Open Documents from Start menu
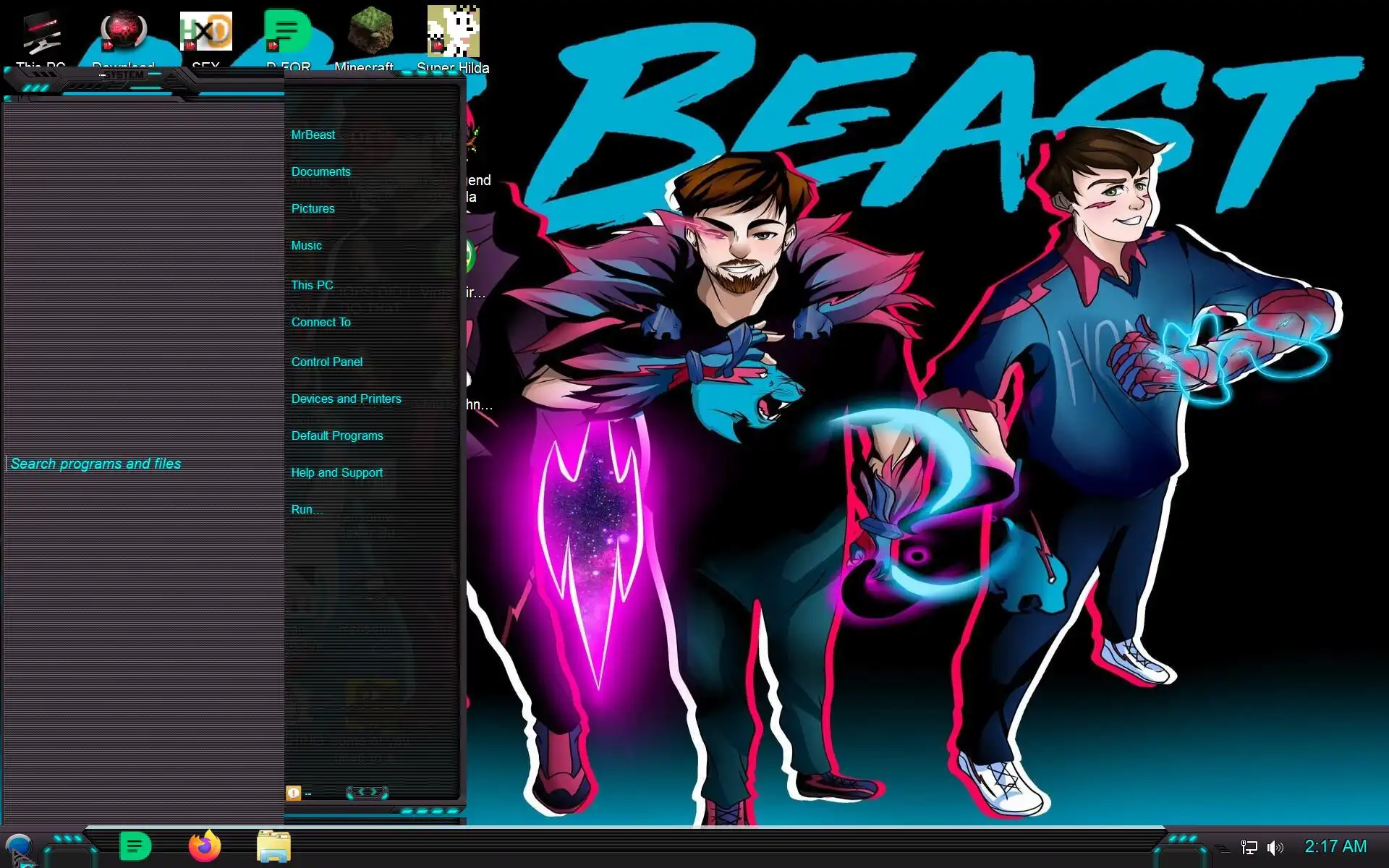 point(320,171)
